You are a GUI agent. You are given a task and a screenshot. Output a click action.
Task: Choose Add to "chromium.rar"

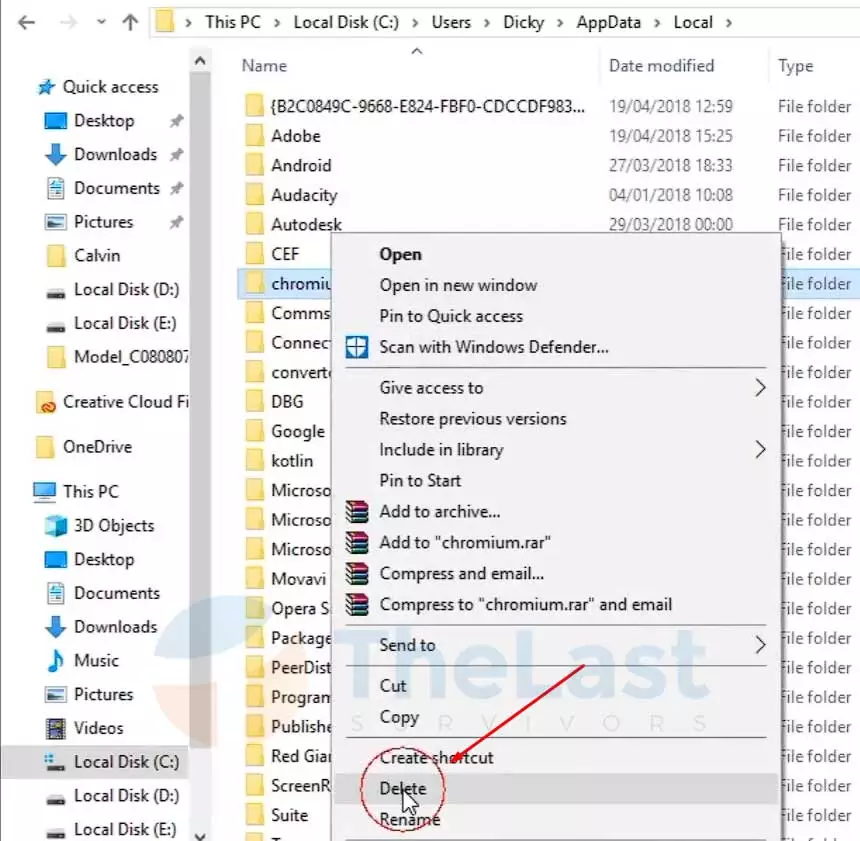(465, 543)
